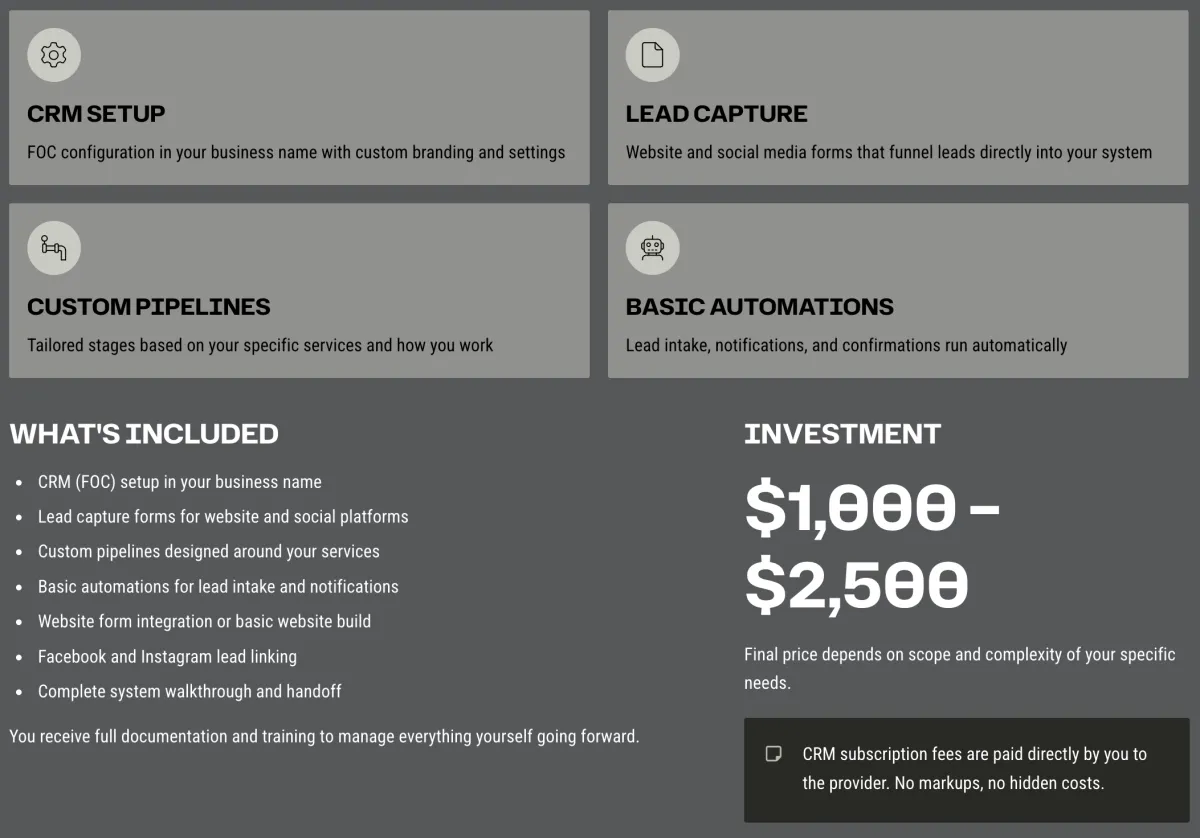Click 'Basic automations for lead intake' bullet
Image resolution: width=1200 pixels, height=838 pixels.
pyautogui.click(x=218, y=587)
